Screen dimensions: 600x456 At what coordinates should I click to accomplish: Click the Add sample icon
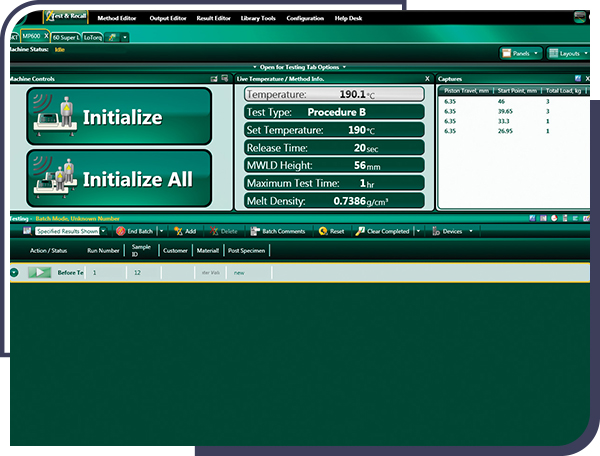(177, 231)
